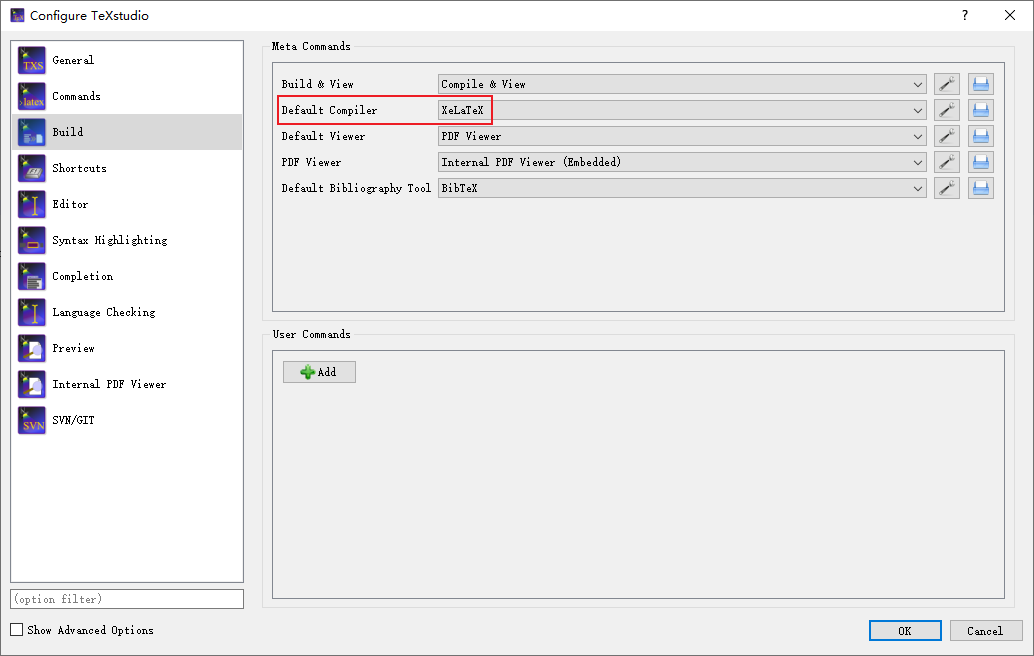Image resolution: width=1034 pixels, height=656 pixels.
Task: Click the Completion sidebar icon
Action: 32,276
